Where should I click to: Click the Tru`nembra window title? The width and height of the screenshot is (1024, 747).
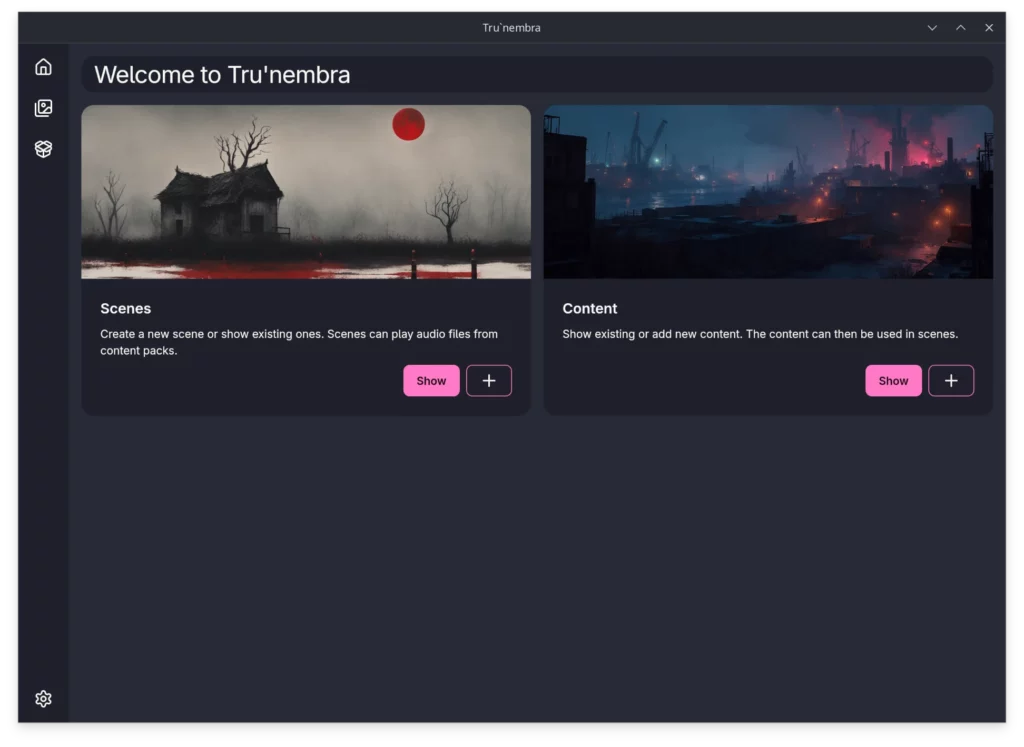[511, 28]
